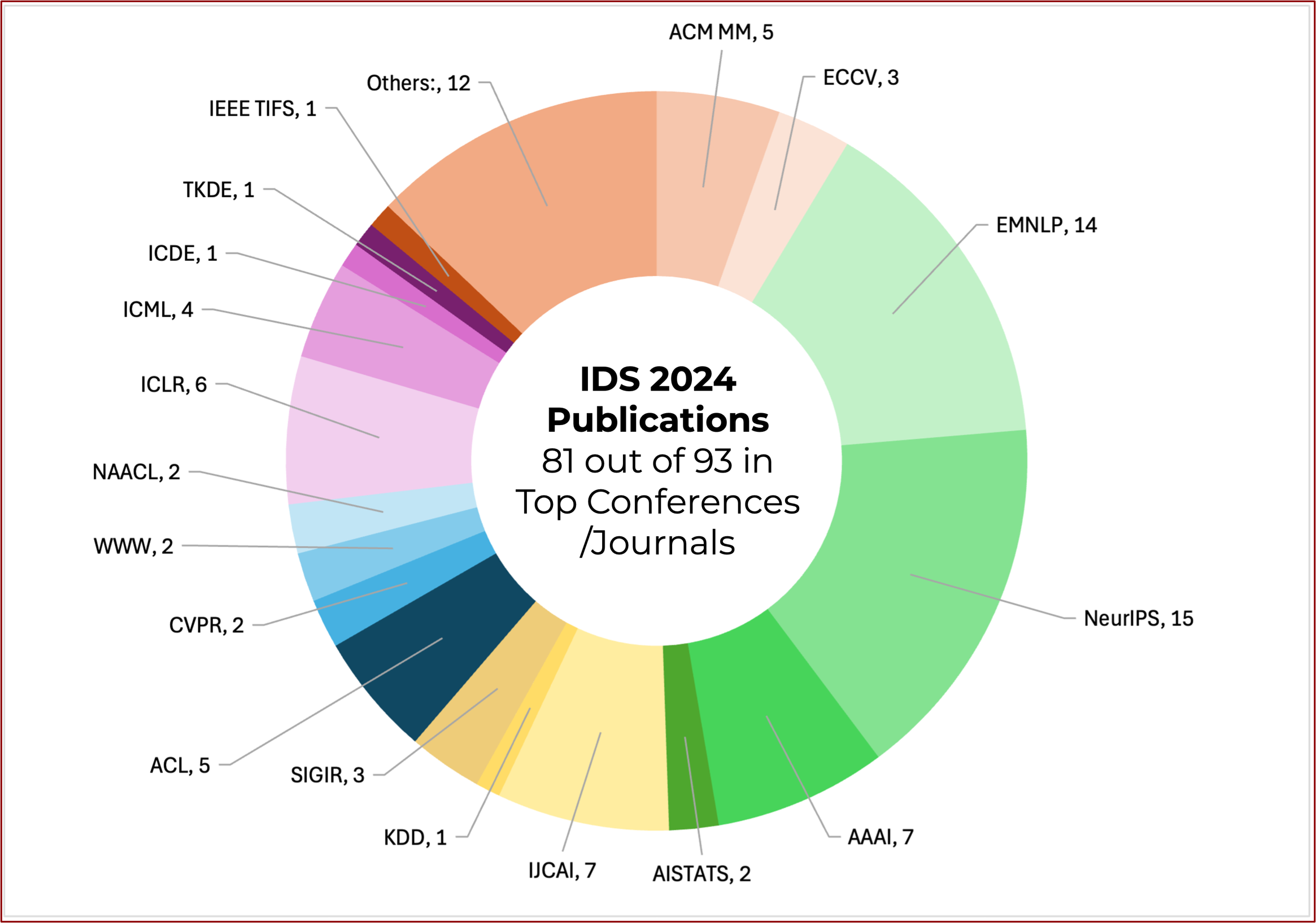Click the 'Others:, 12' label
1316x923 pixels.
(419, 83)
